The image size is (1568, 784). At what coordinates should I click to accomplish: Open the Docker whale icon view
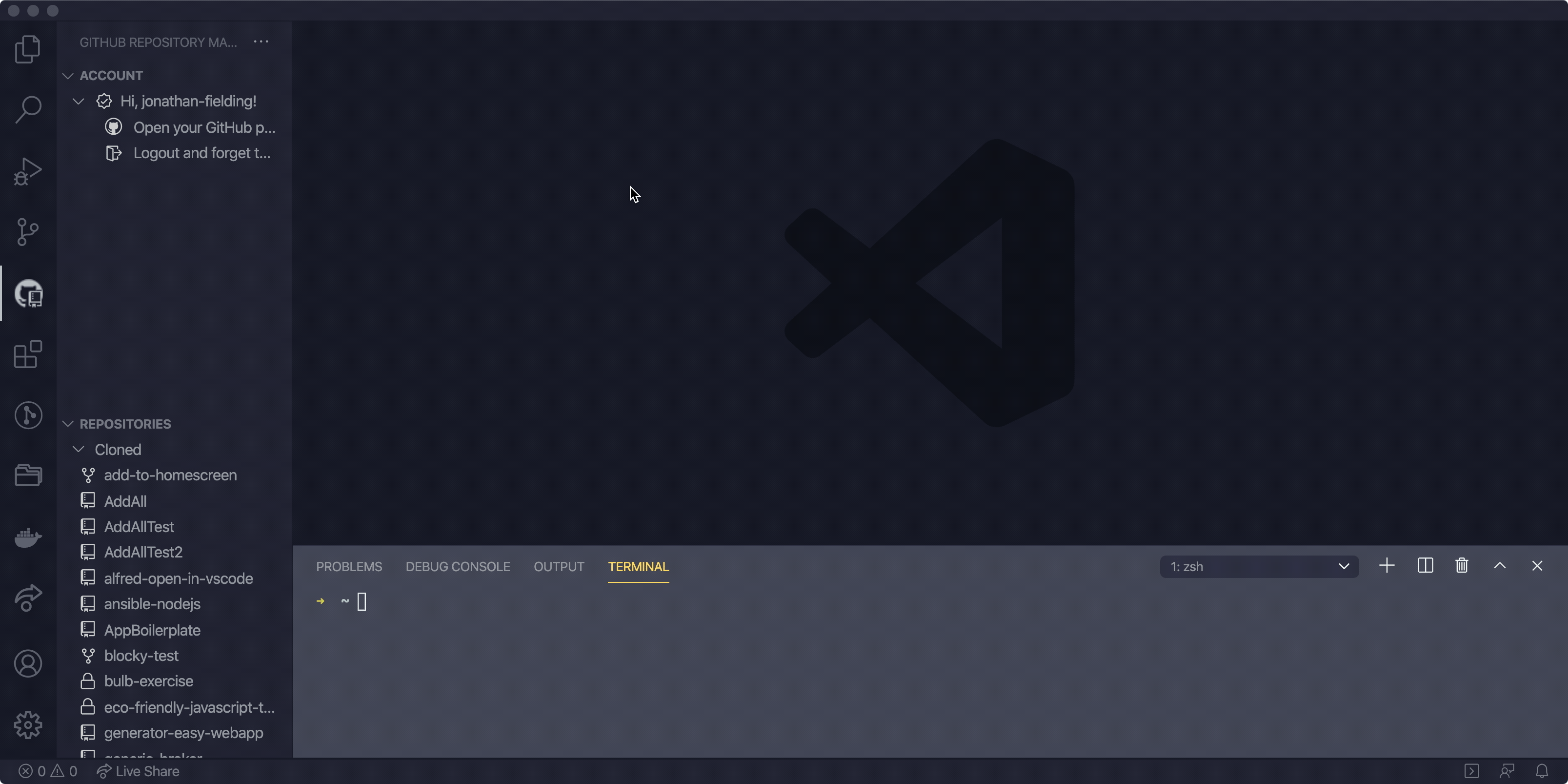tap(28, 537)
